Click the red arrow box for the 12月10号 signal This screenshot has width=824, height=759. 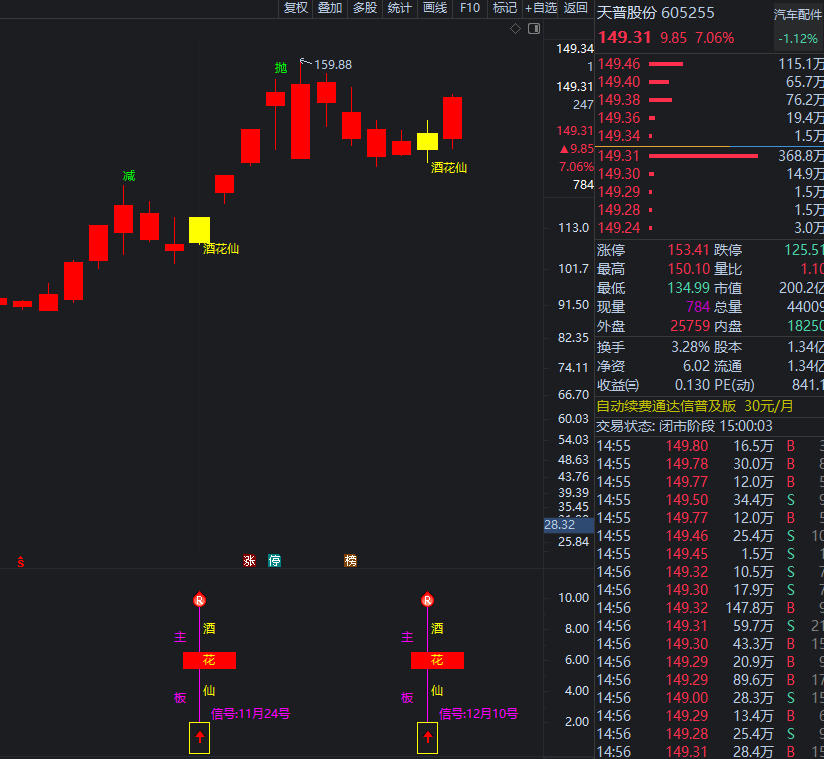tap(427, 738)
